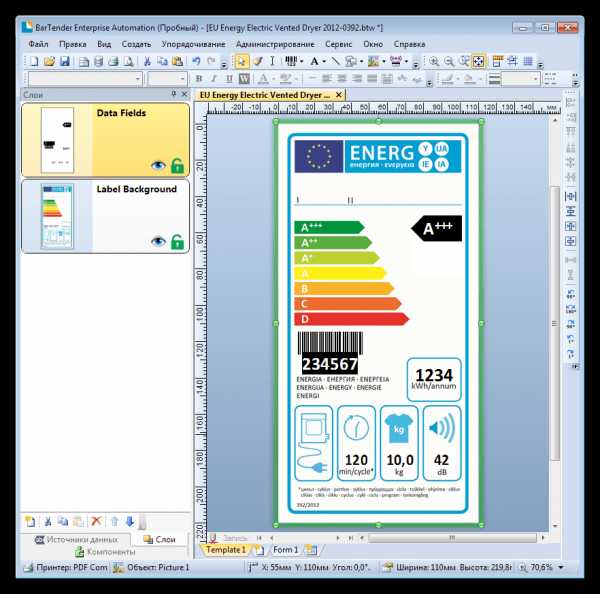Choose the text cursor tool

(272, 61)
